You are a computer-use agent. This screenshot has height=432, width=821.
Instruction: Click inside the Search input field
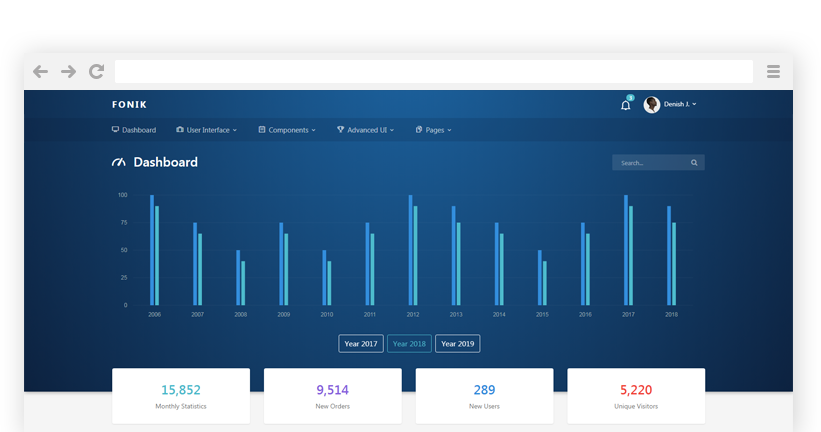650,162
